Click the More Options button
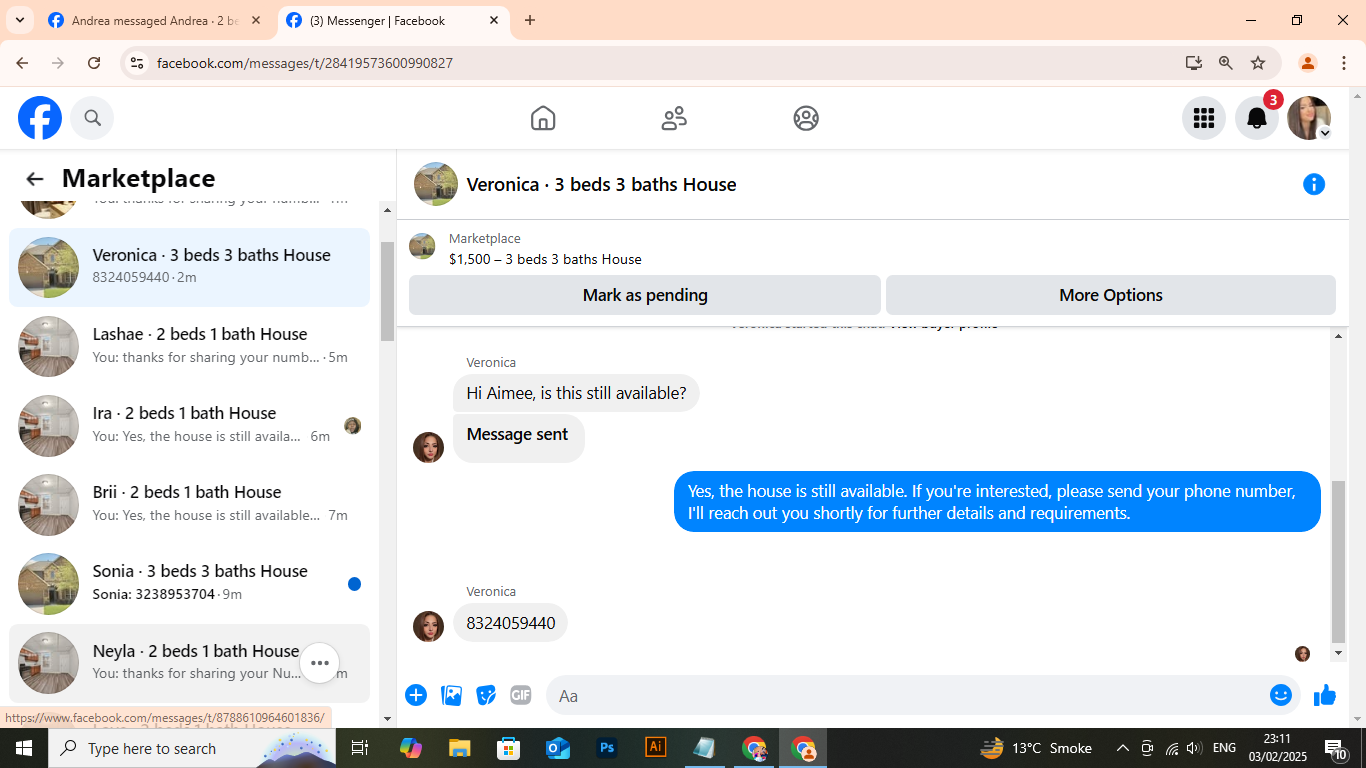The image size is (1366, 768). coord(1111,295)
